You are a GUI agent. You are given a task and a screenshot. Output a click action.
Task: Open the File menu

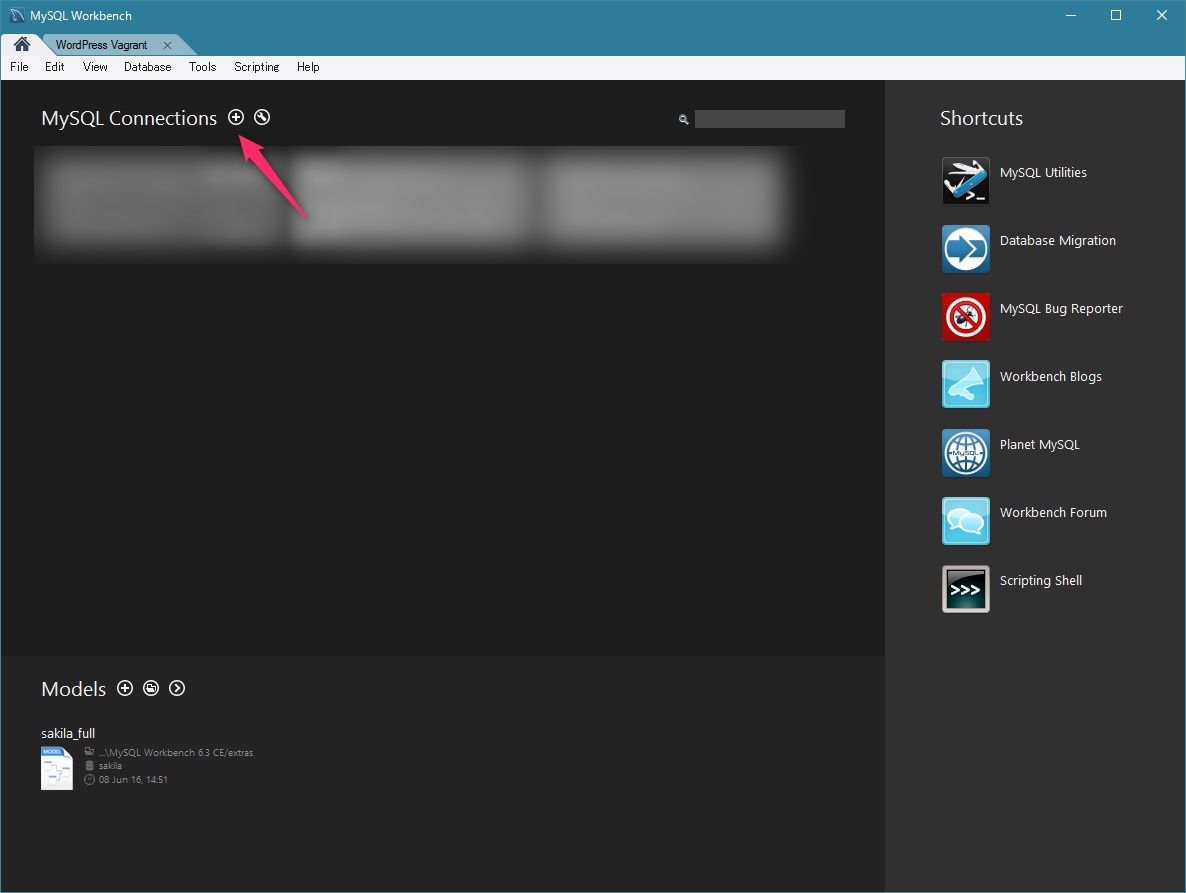[20, 67]
